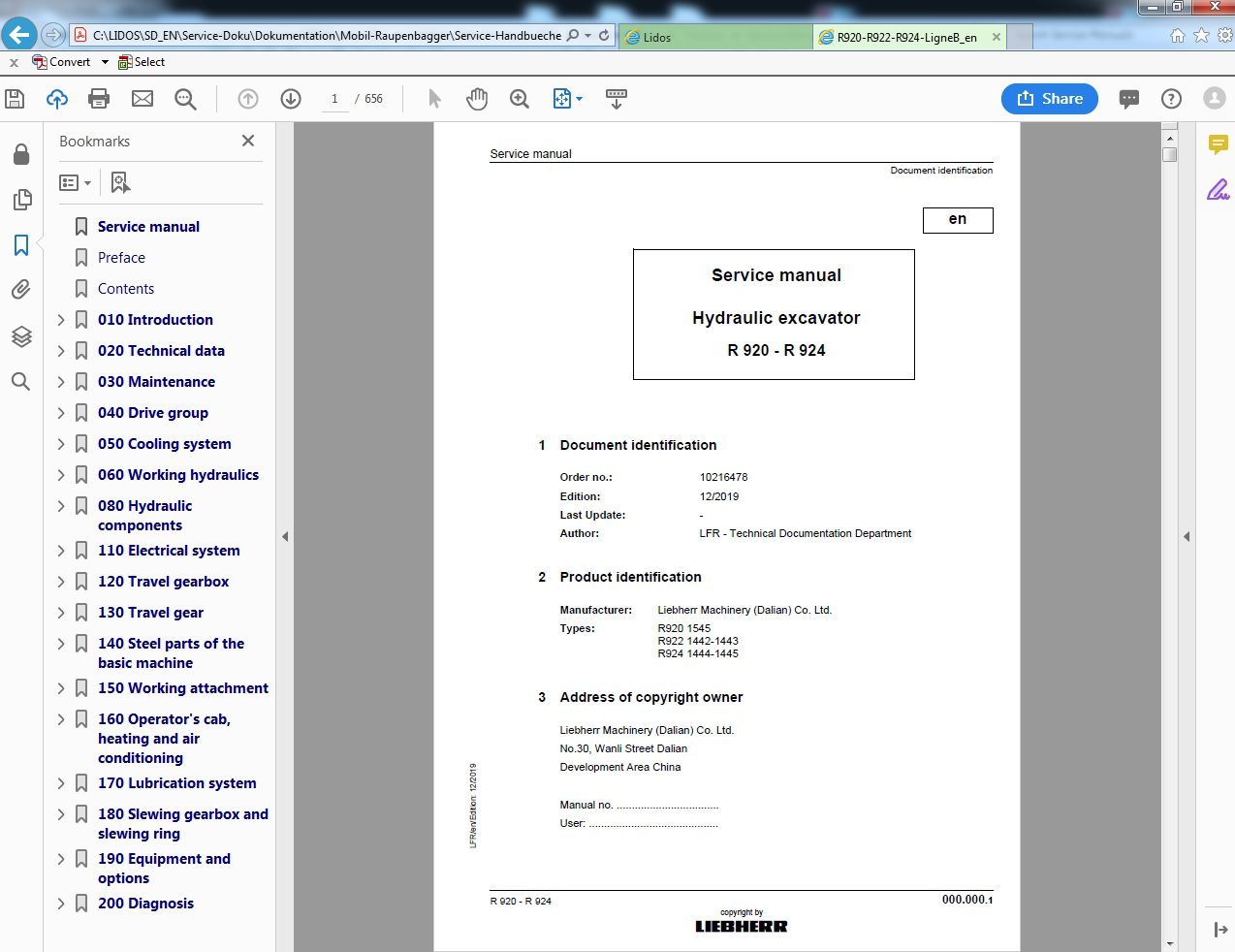Open the 120 Travel gearbox bookmark
1235x952 pixels.
point(163,582)
